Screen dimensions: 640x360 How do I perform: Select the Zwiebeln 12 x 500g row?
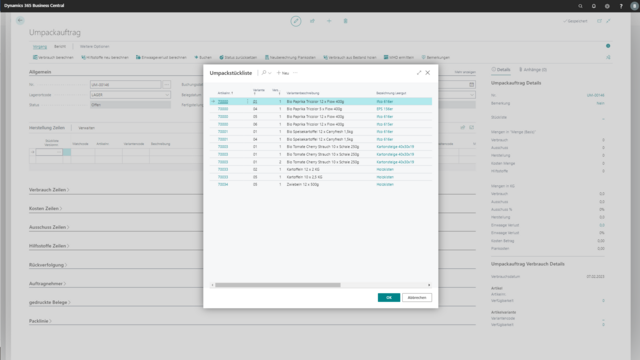(x=321, y=184)
